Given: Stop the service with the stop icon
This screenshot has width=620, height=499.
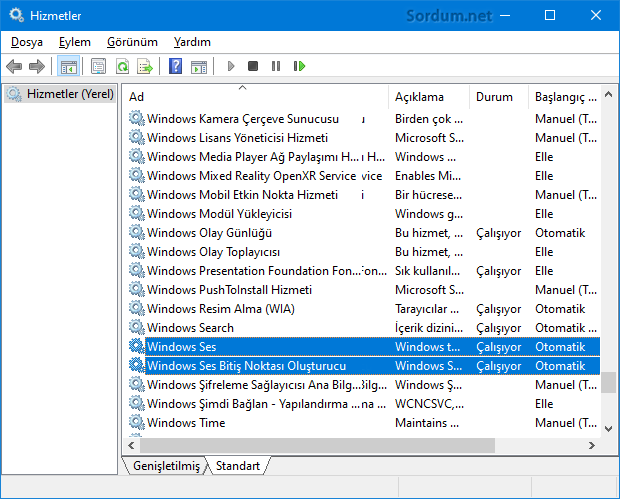Looking at the screenshot, I should click(x=253, y=66).
